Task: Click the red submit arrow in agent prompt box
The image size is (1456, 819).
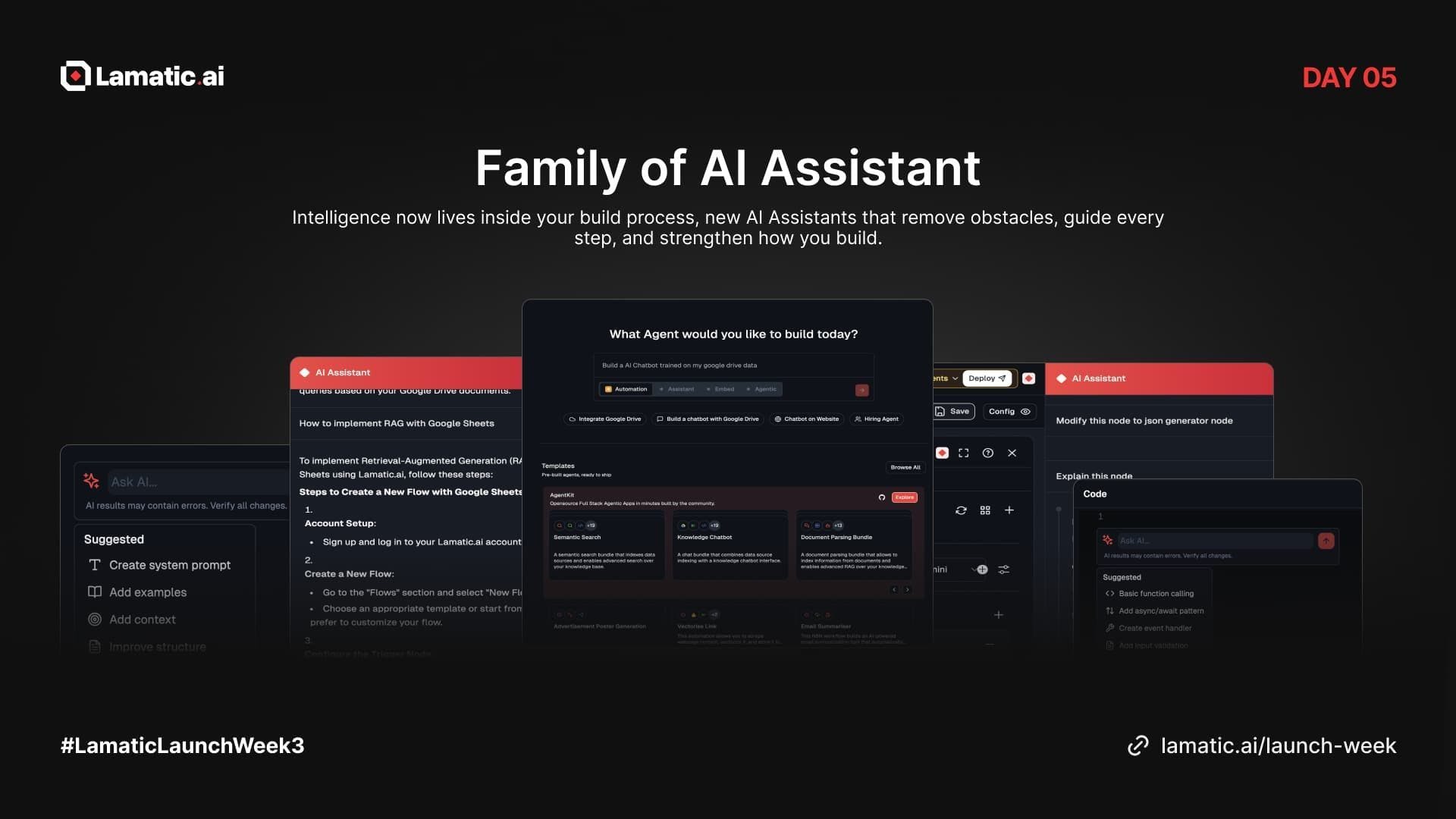Action: [x=861, y=390]
